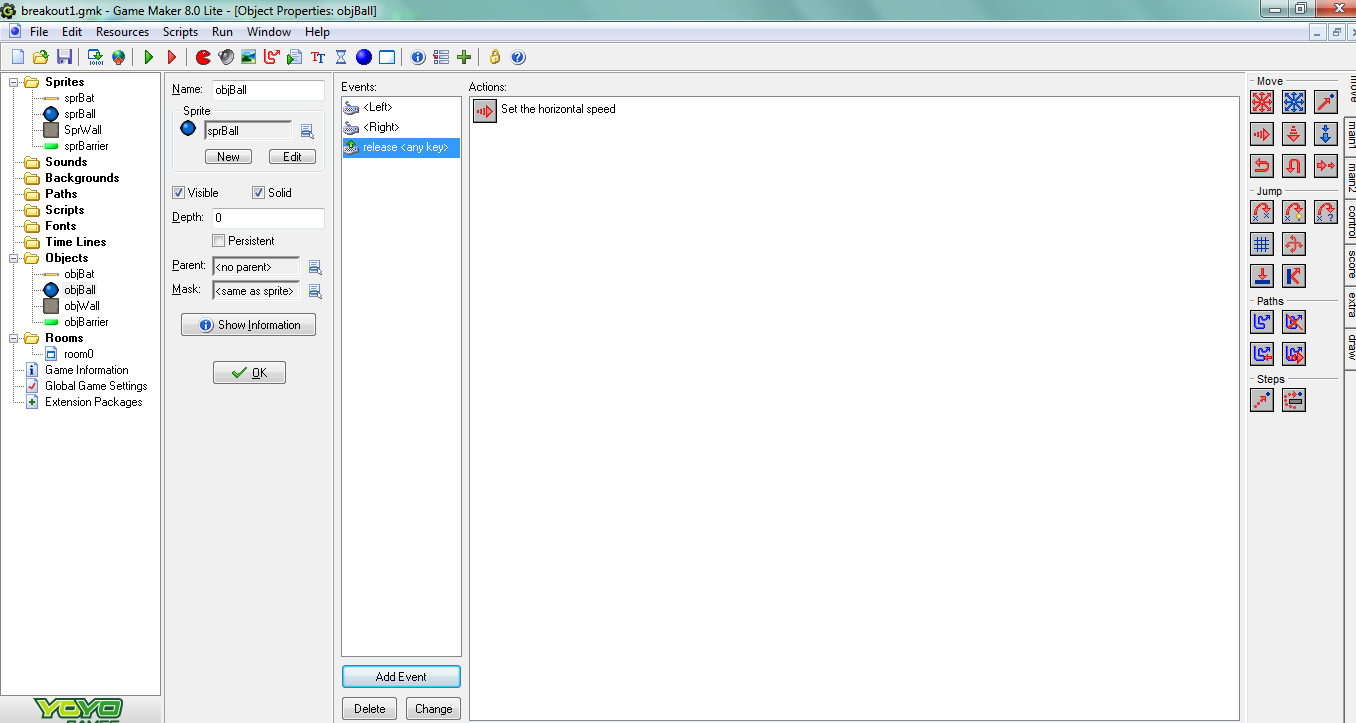Image resolution: width=1356 pixels, height=723 pixels.
Task: Select the Jump to Position action
Action: click(1263, 212)
